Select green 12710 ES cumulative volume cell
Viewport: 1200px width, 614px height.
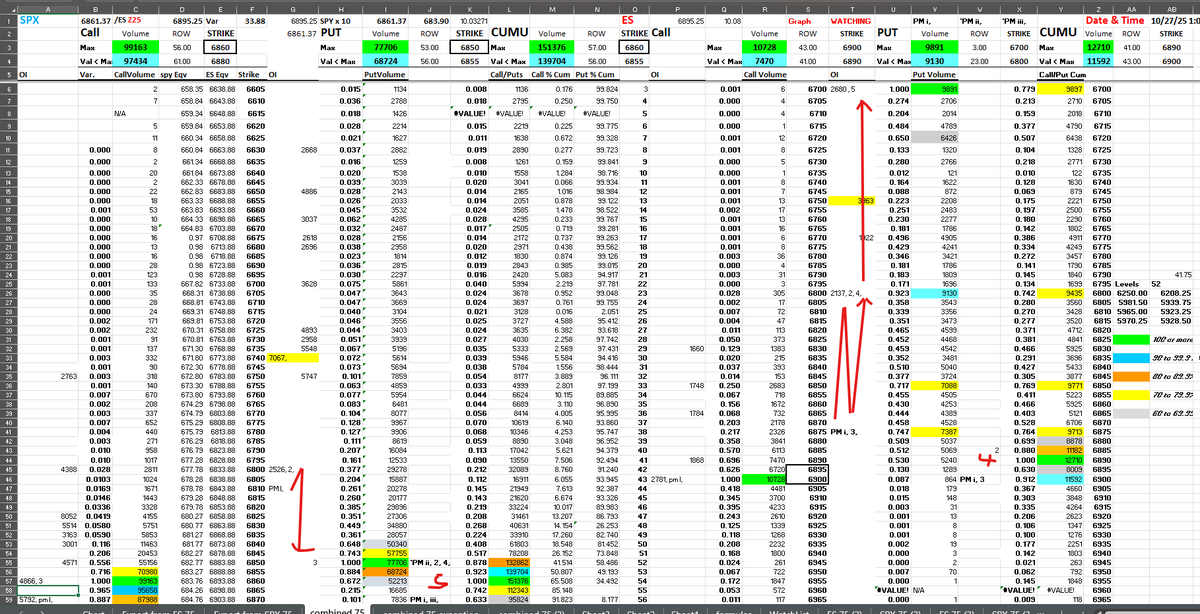tap(1098, 47)
